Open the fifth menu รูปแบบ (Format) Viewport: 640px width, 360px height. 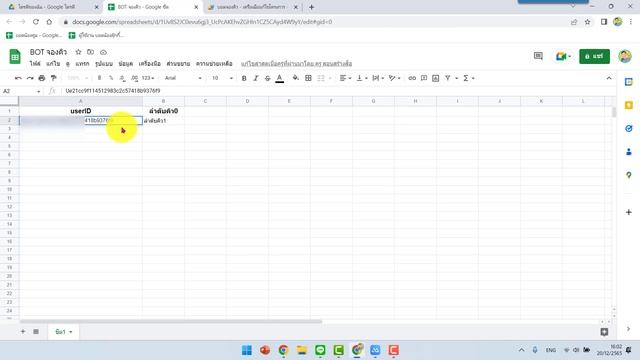point(104,64)
